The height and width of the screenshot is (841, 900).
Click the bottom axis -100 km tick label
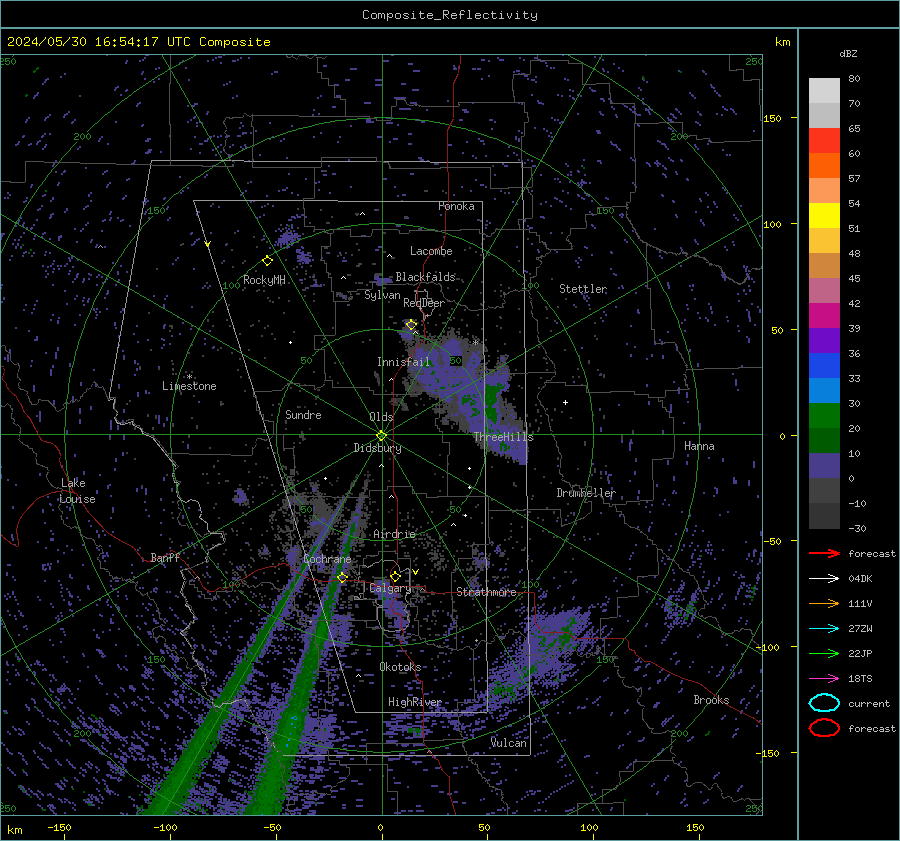click(165, 827)
